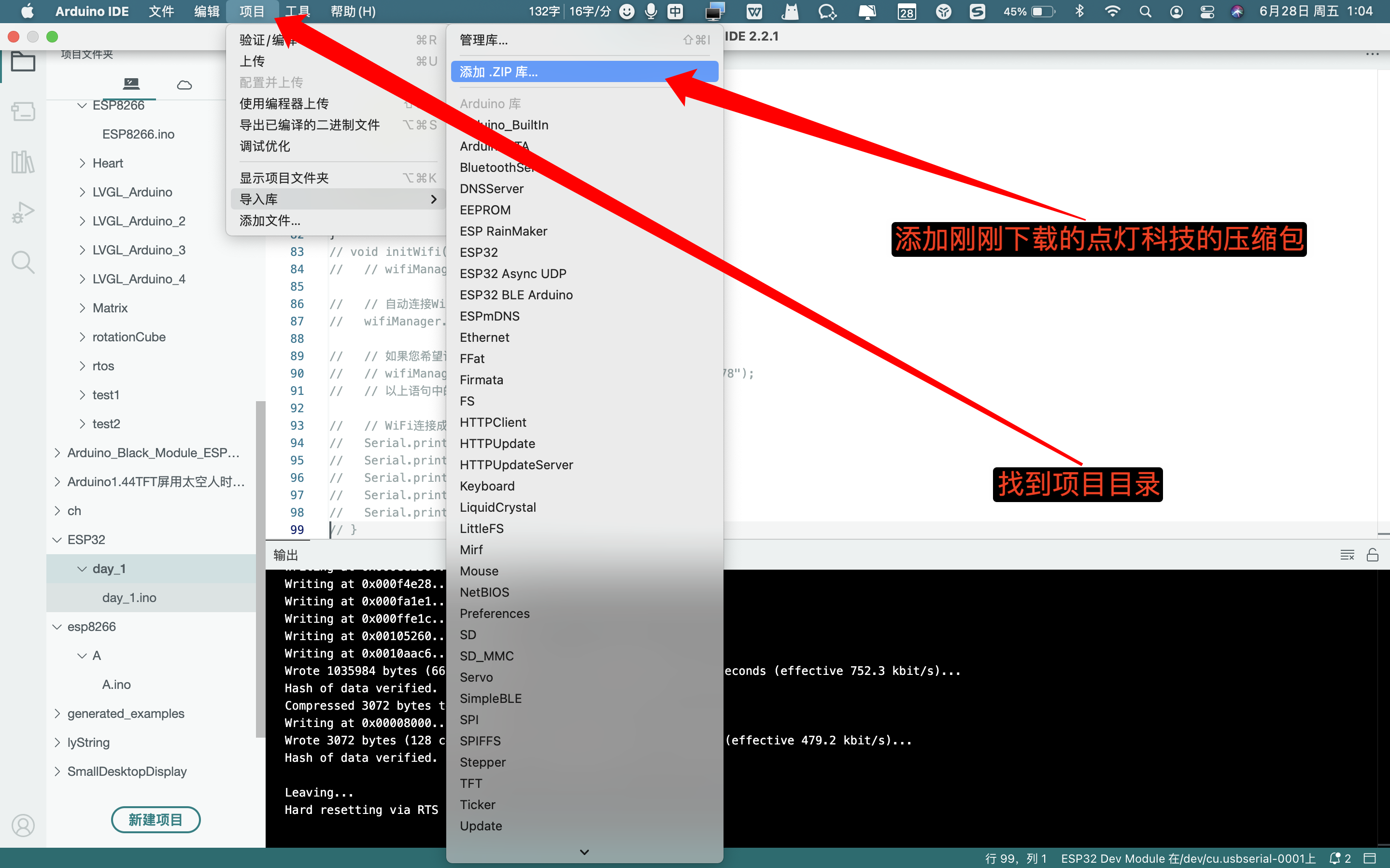Toggle output word wrap icon

(x=1347, y=555)
